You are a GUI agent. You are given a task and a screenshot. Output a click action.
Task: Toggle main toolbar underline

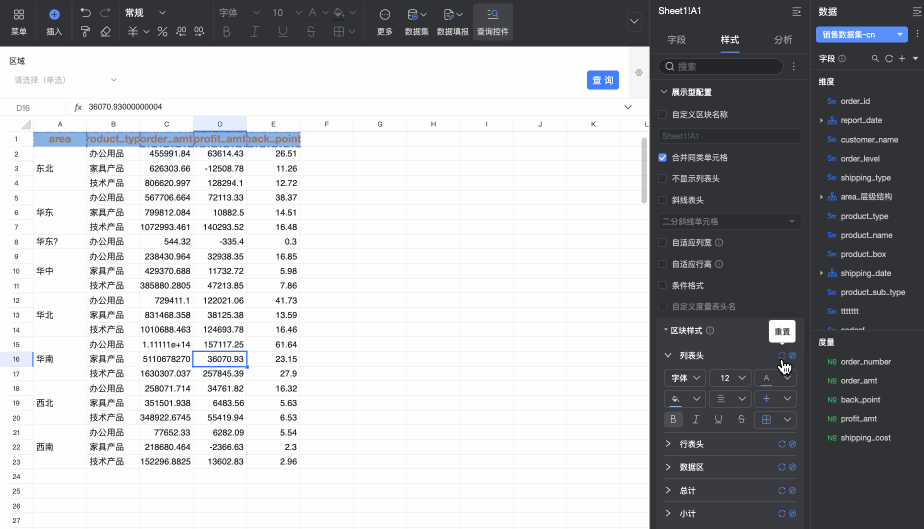(283, 32)
